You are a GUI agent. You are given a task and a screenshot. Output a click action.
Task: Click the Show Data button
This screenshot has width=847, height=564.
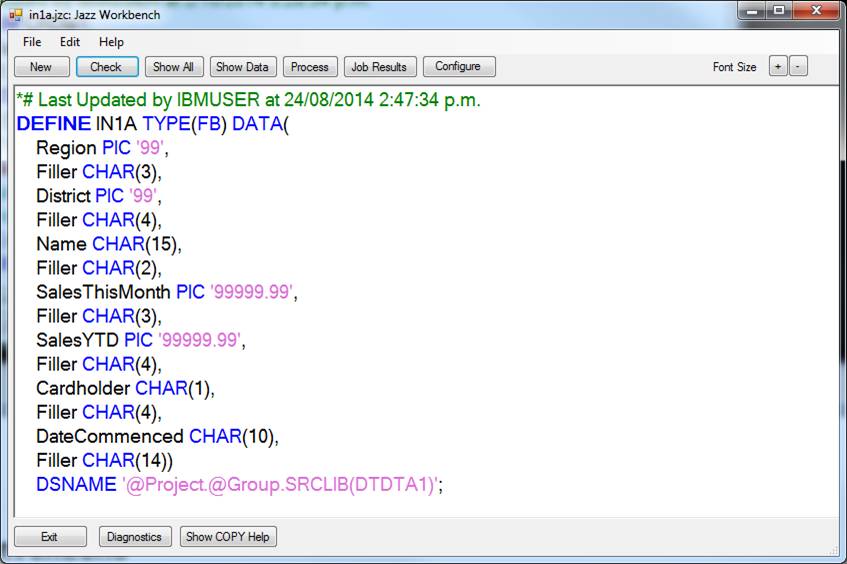point(243,67)
